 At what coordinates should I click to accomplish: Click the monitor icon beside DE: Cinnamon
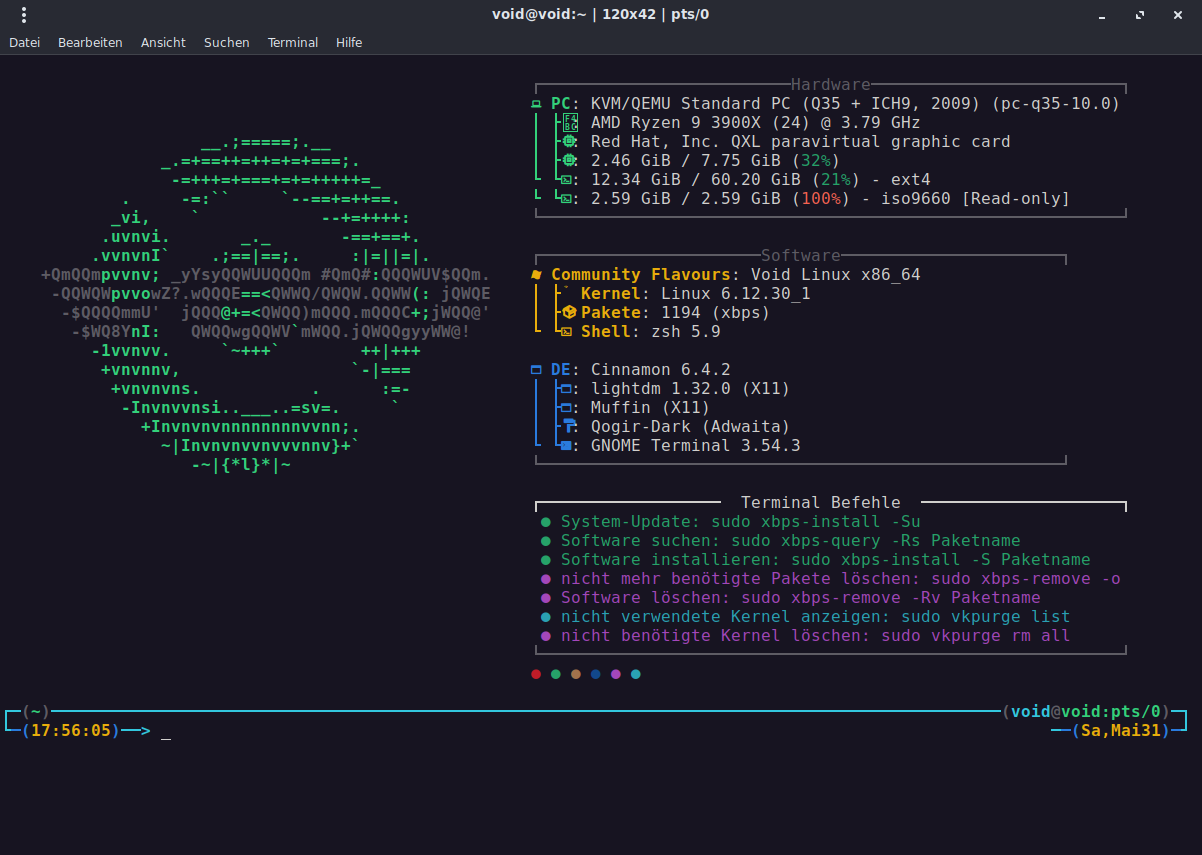coord(537,370)
